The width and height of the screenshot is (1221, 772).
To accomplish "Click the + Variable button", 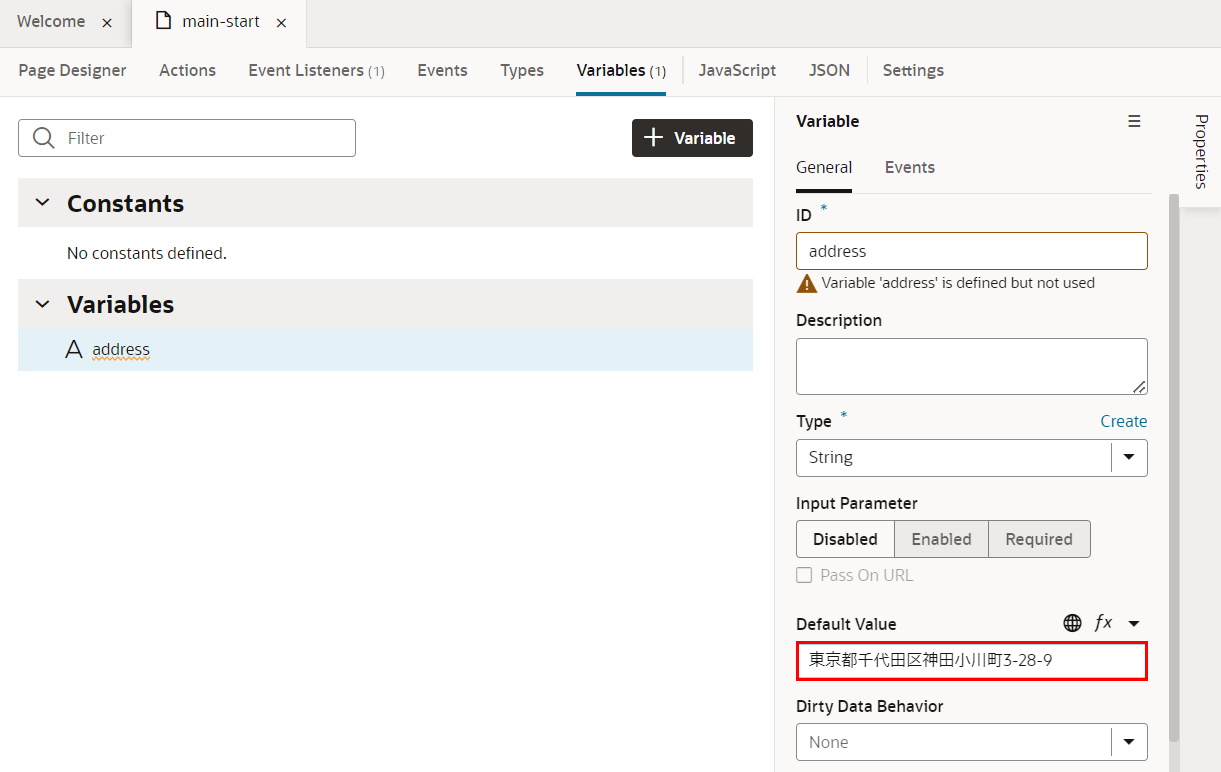I will tap(692, 138).
